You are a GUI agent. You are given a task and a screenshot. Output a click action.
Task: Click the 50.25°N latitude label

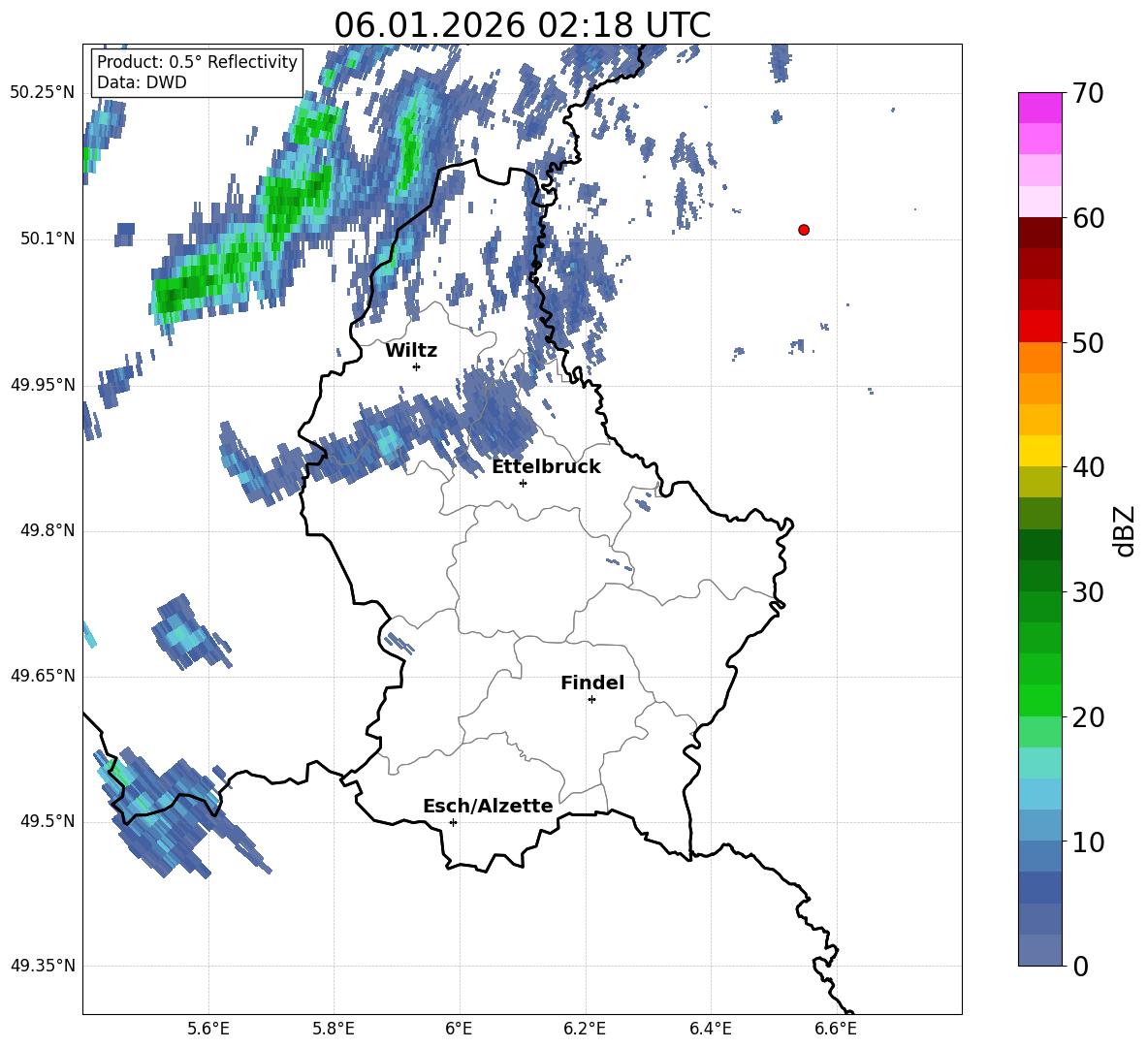(43, 93)
